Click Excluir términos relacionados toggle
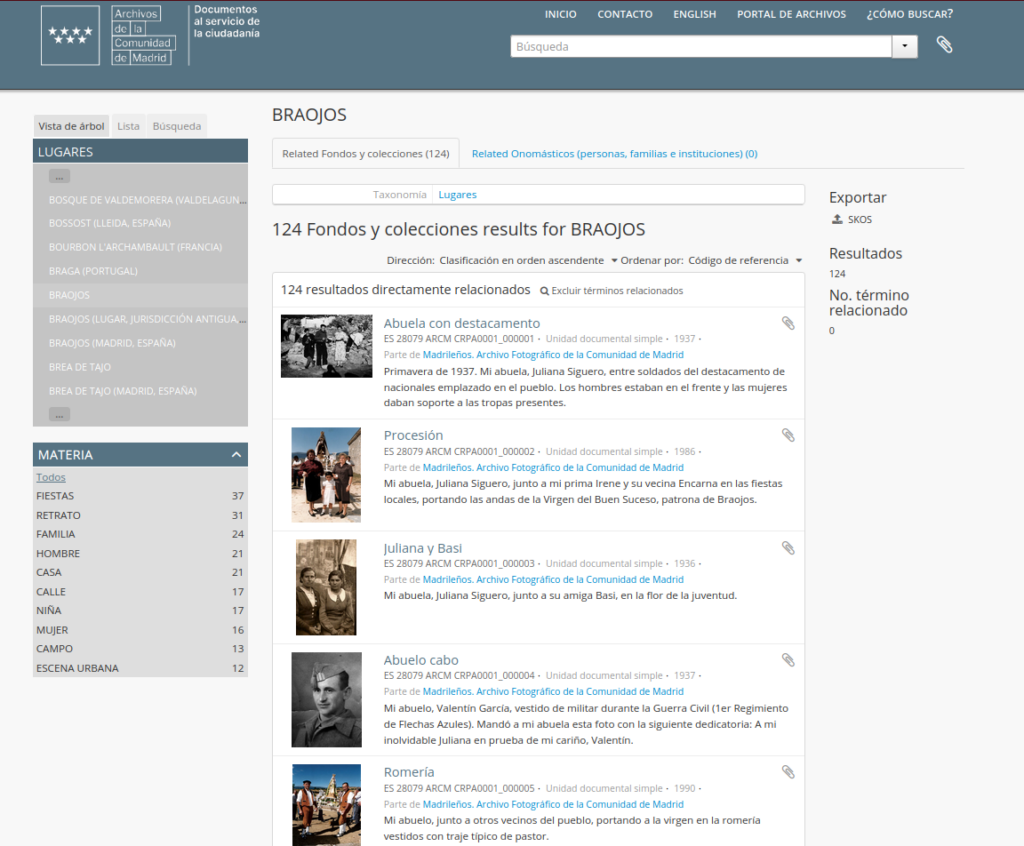The image size is (1024, 846). click(x=611, y=291)
